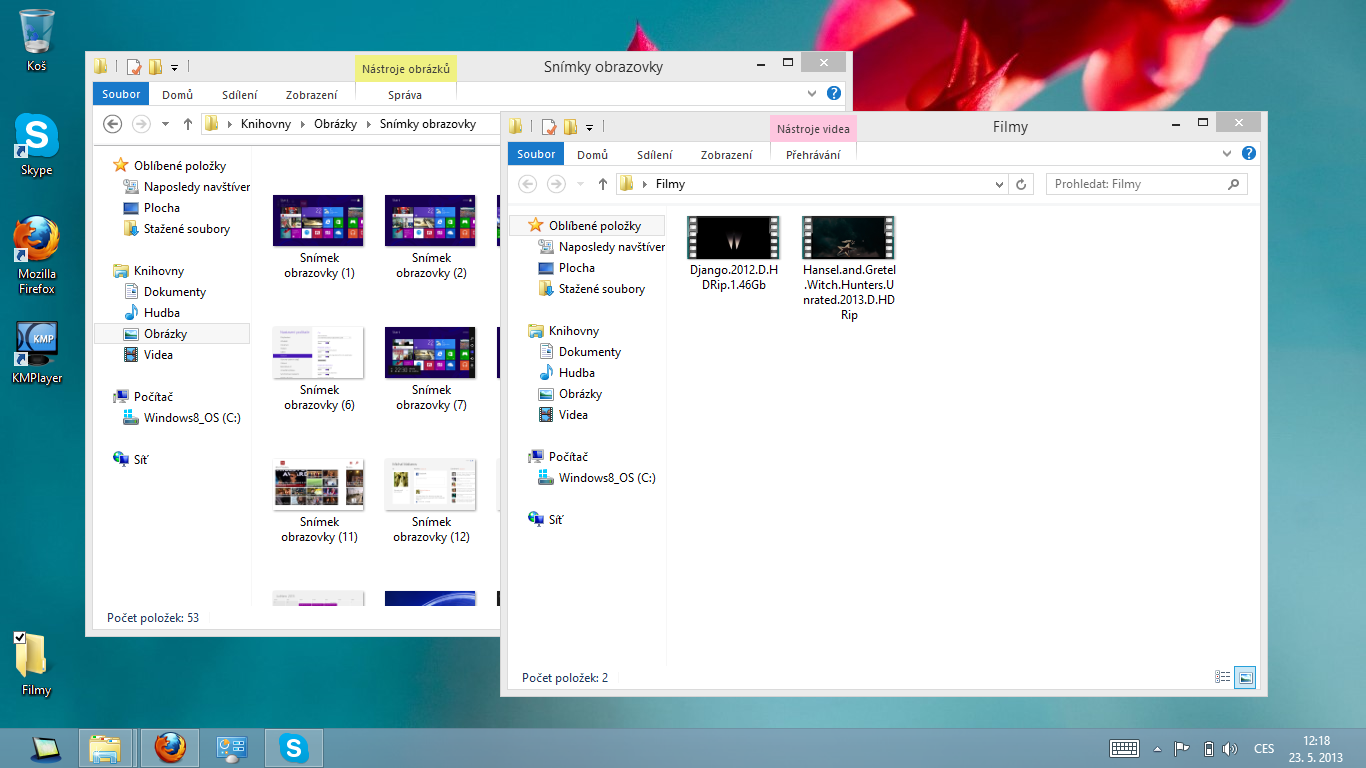Open Skype from the desktop shortcut
The height and width of the screenshot is (768, 1366).
(x=37, y=136)
